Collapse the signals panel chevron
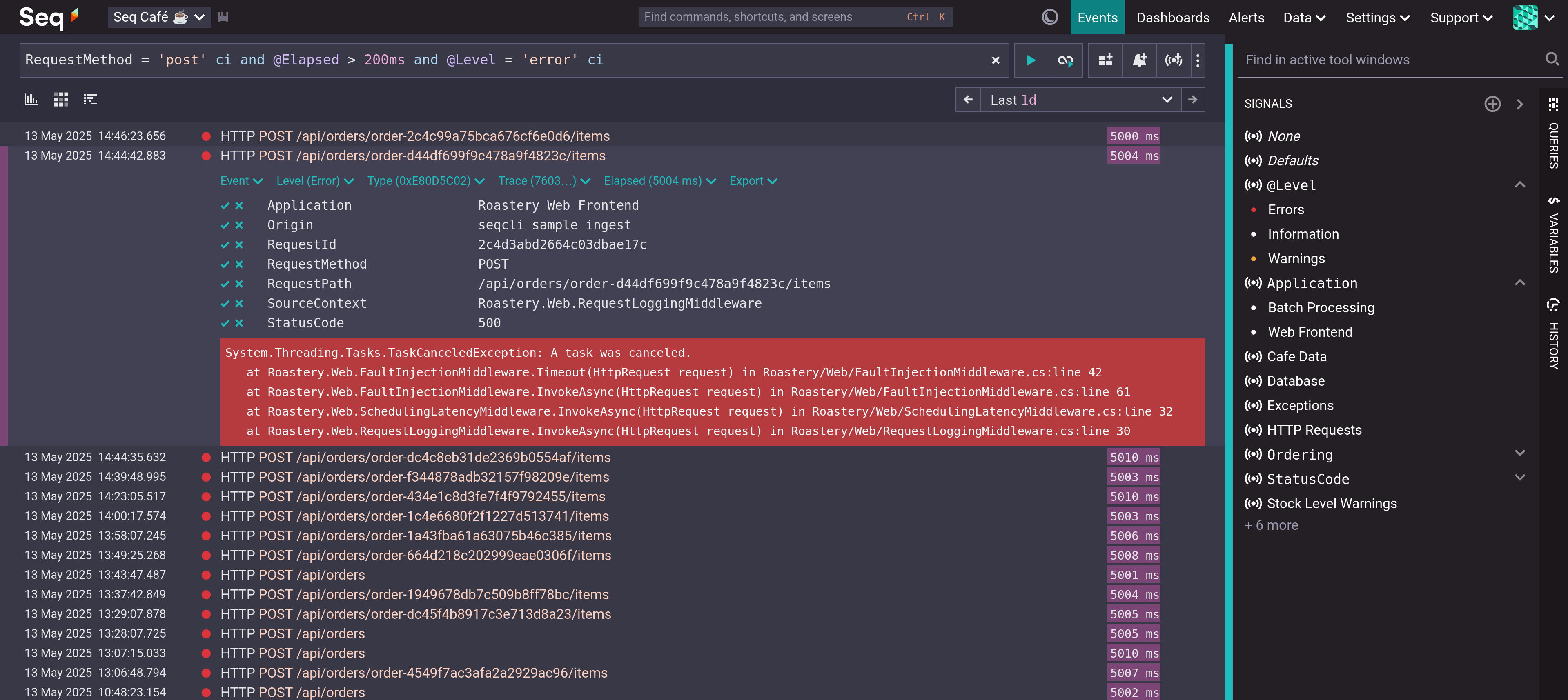The width and height of the screenshot is (1568, 700). (x=1520, y=104)
